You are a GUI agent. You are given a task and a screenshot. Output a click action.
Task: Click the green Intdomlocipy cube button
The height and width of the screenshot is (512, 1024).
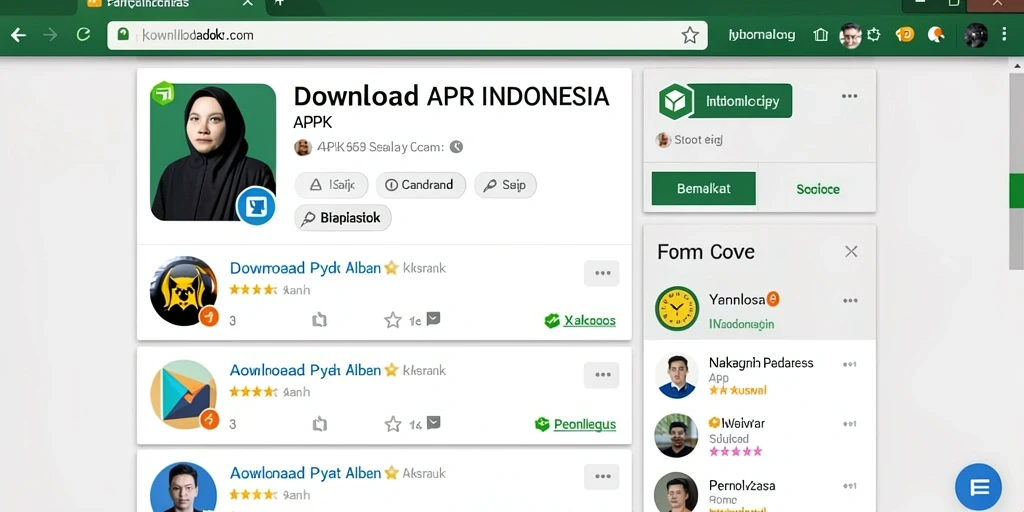coord(725,102)
